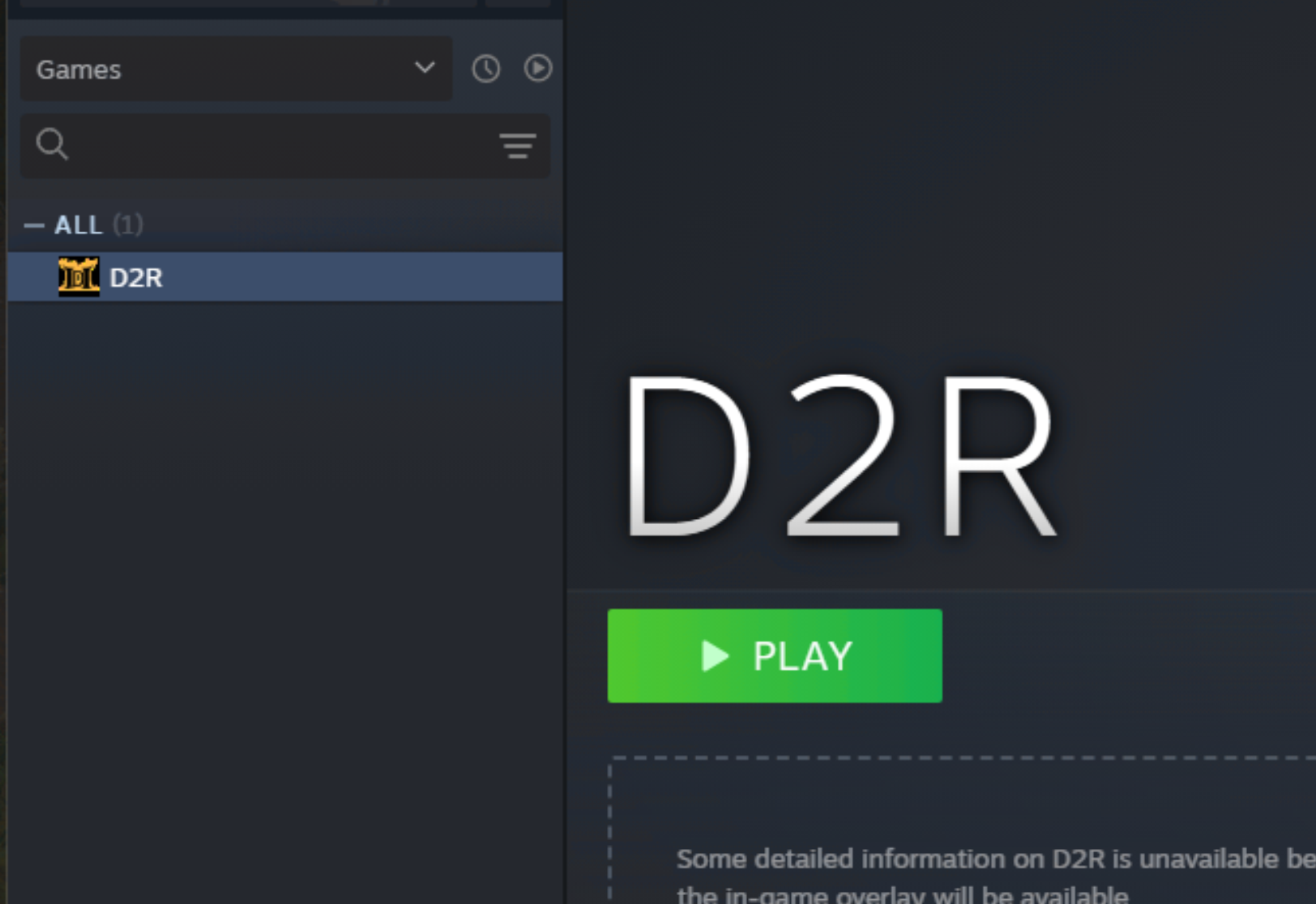Launch D2R with the PLAY button
The width and height of the screenshot is (1316, 904).
(x=775, y=655)
